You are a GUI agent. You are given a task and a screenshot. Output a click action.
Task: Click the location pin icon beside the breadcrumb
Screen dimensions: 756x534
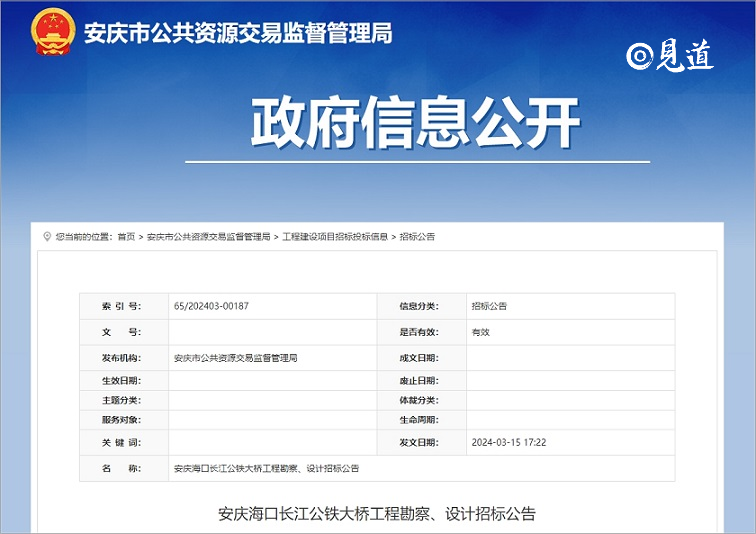pyautogui.click(x=47, y=237)
